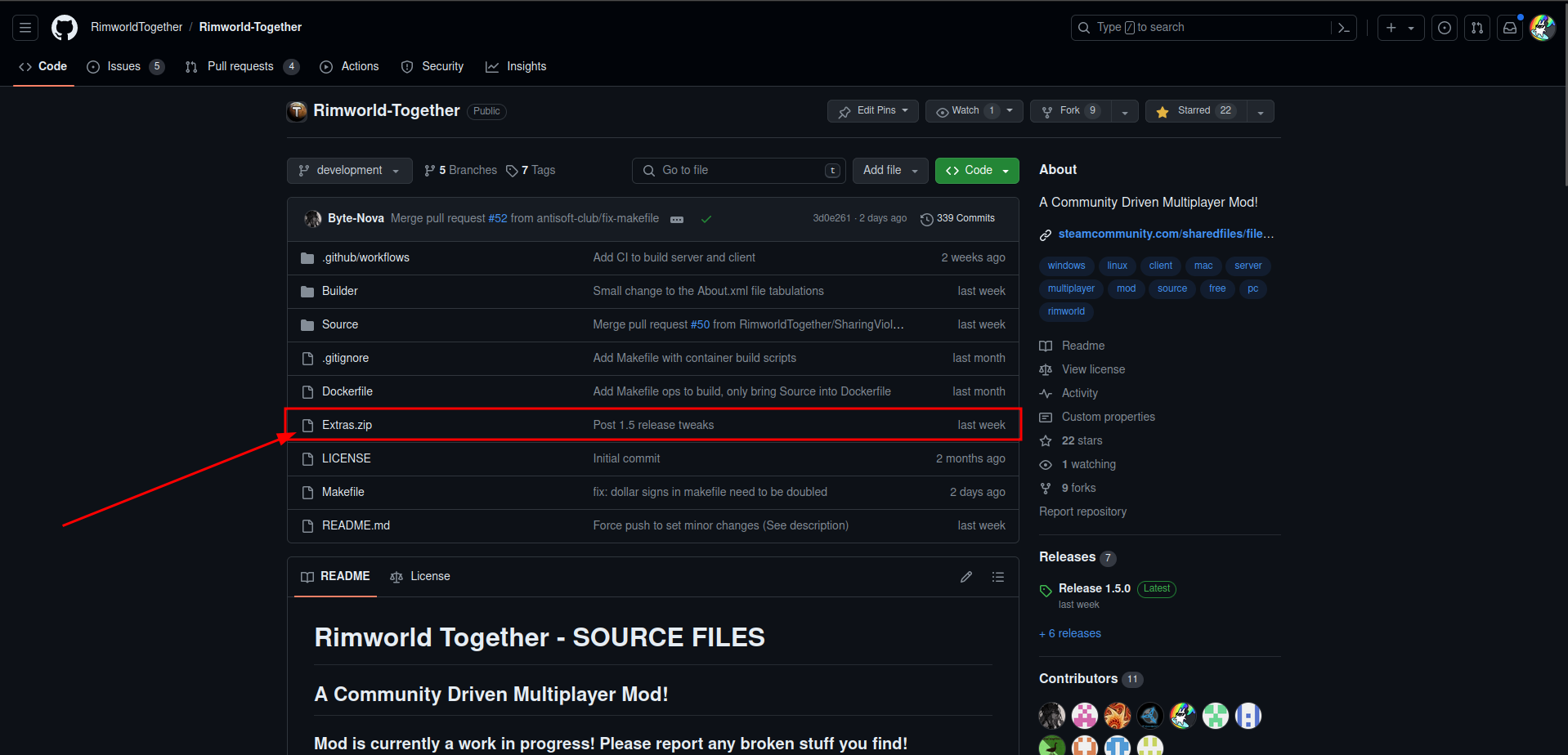
Task: Select the multiplayer topic tag
Action: point(1071,288)
